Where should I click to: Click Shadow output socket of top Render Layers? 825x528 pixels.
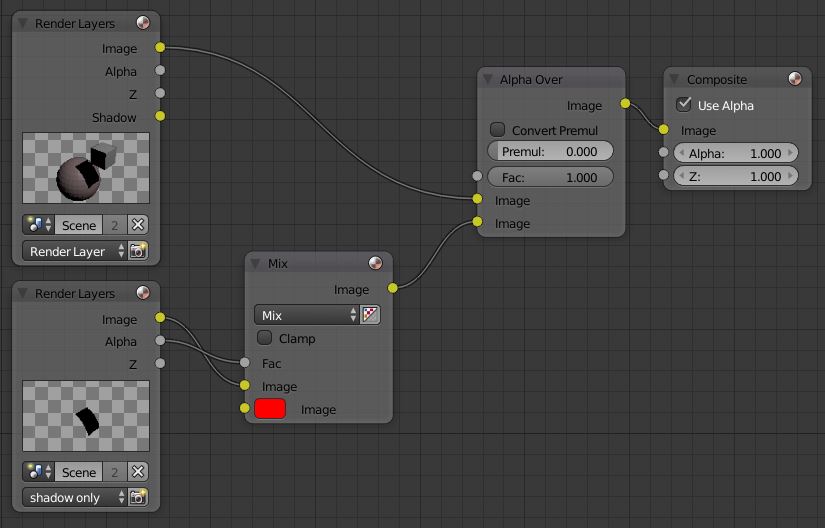click(160, 116)
